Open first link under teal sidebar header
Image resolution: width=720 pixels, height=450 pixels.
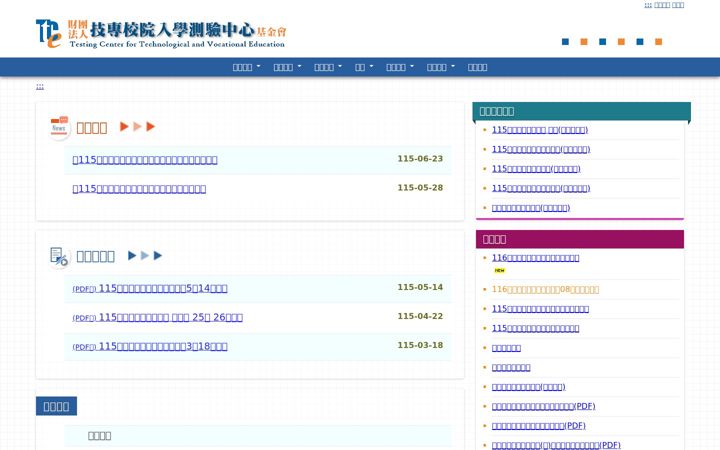540,130
